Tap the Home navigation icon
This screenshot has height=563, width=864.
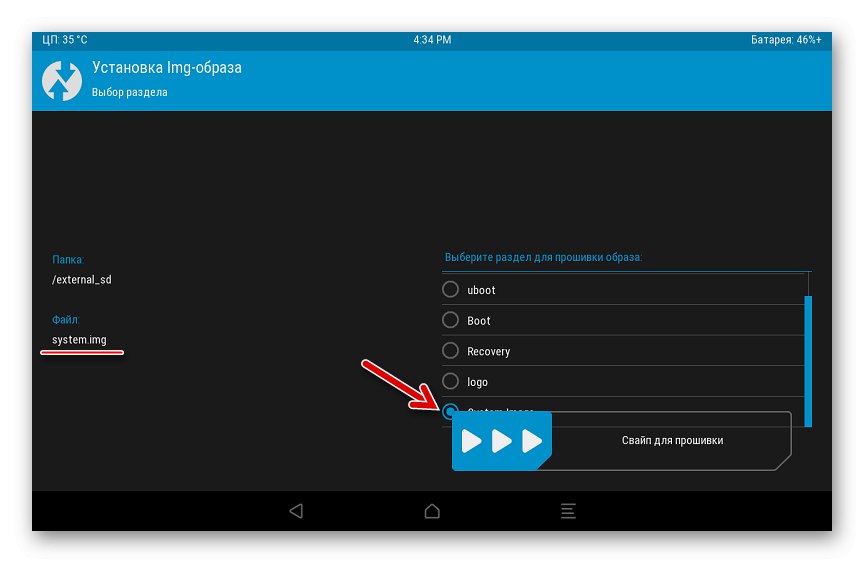click(x=432, y=511)
